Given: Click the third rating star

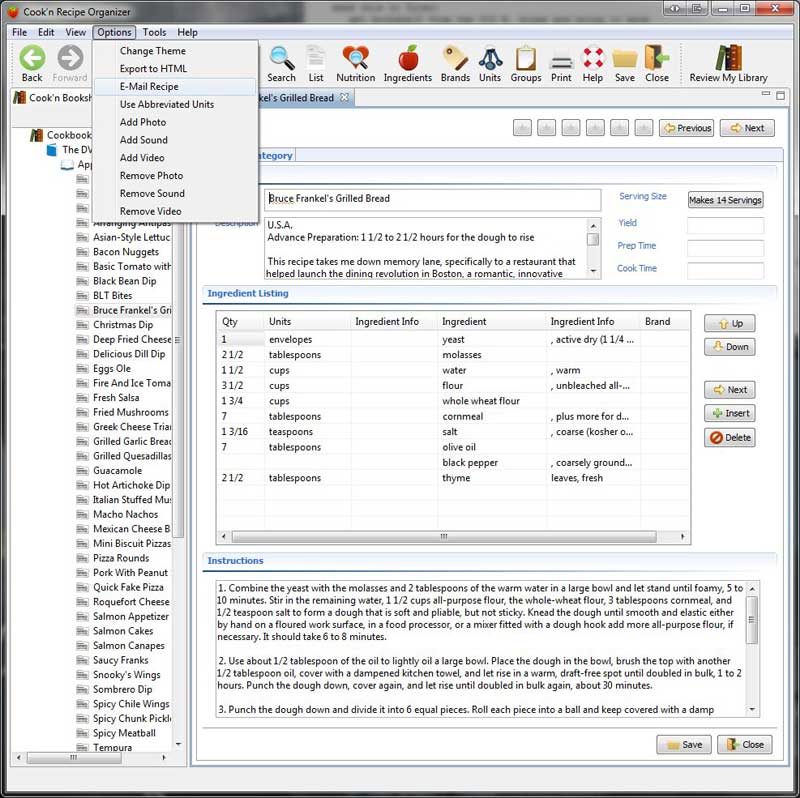Looking at the screenshot, I should point(571,128).
